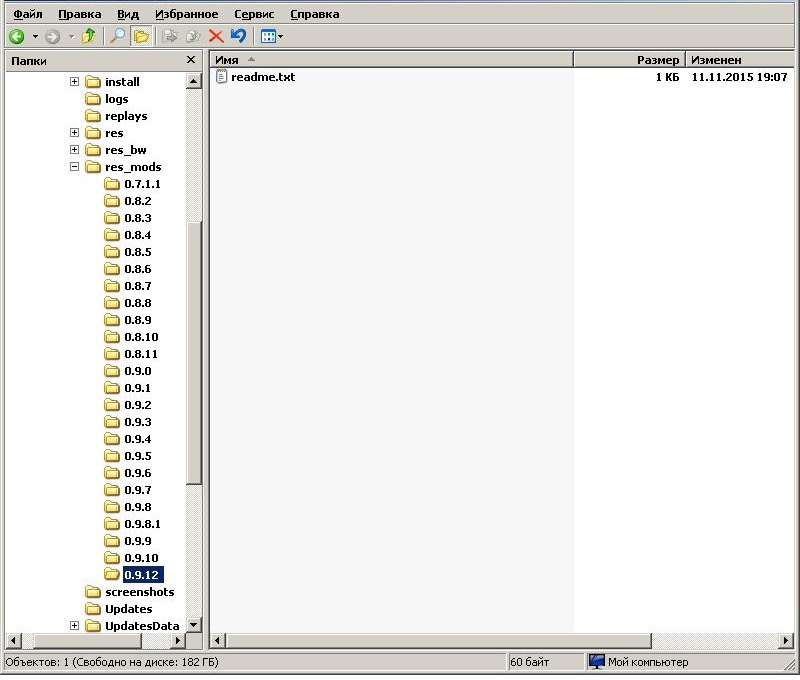This screenshot has width=800, height=680.
Task: Open the Back history dropdown arrow
Action: click(35, 37)
